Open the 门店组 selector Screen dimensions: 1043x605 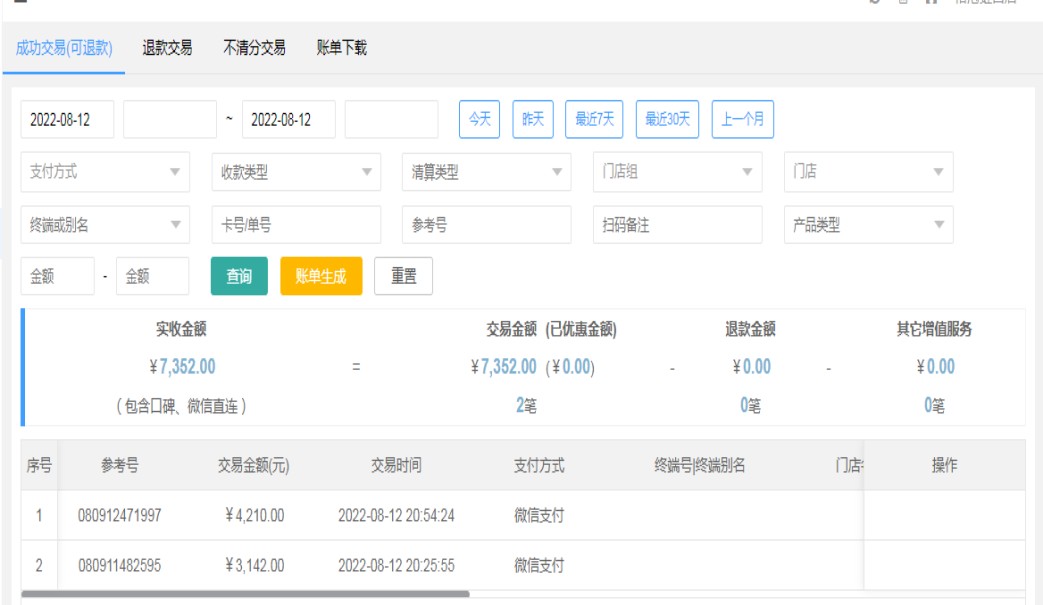(x=676, y=172)
